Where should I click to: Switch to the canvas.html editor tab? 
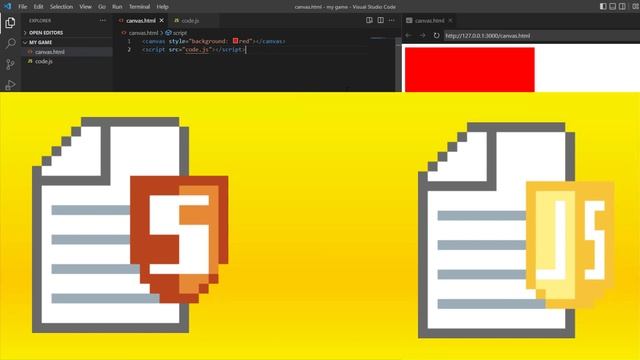pos(141,20)
